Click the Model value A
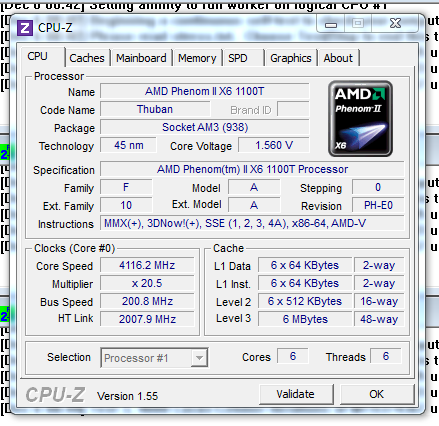Image resolution: width=439 pixels, height=426 pixels. 254,187
